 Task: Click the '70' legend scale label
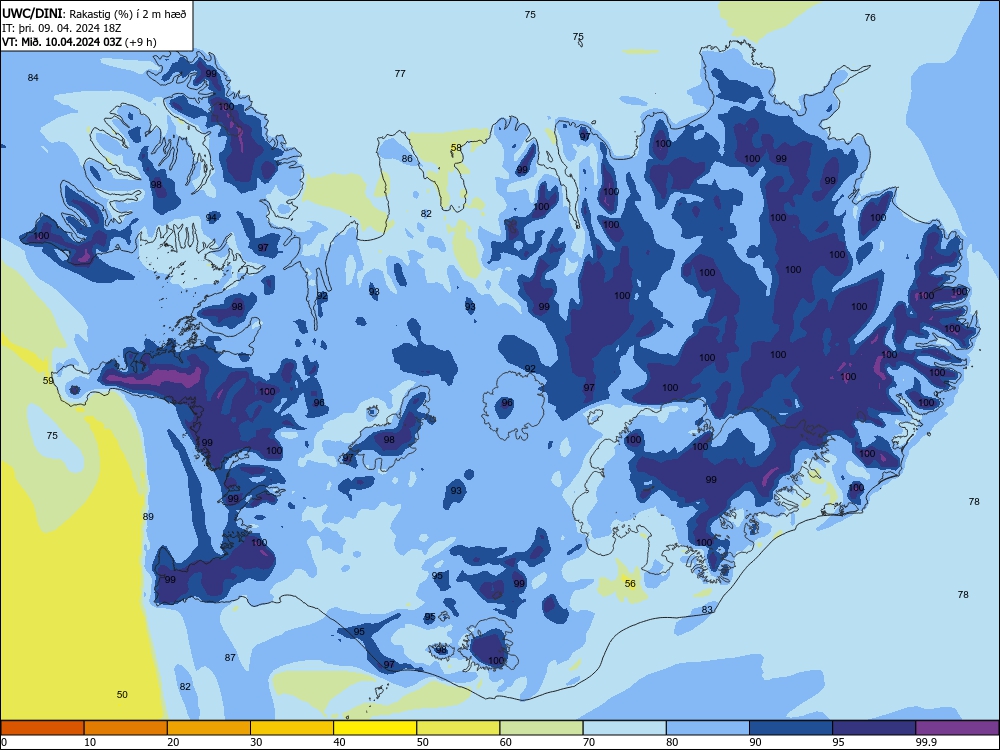pyautogui.click(x=589, y=742)
